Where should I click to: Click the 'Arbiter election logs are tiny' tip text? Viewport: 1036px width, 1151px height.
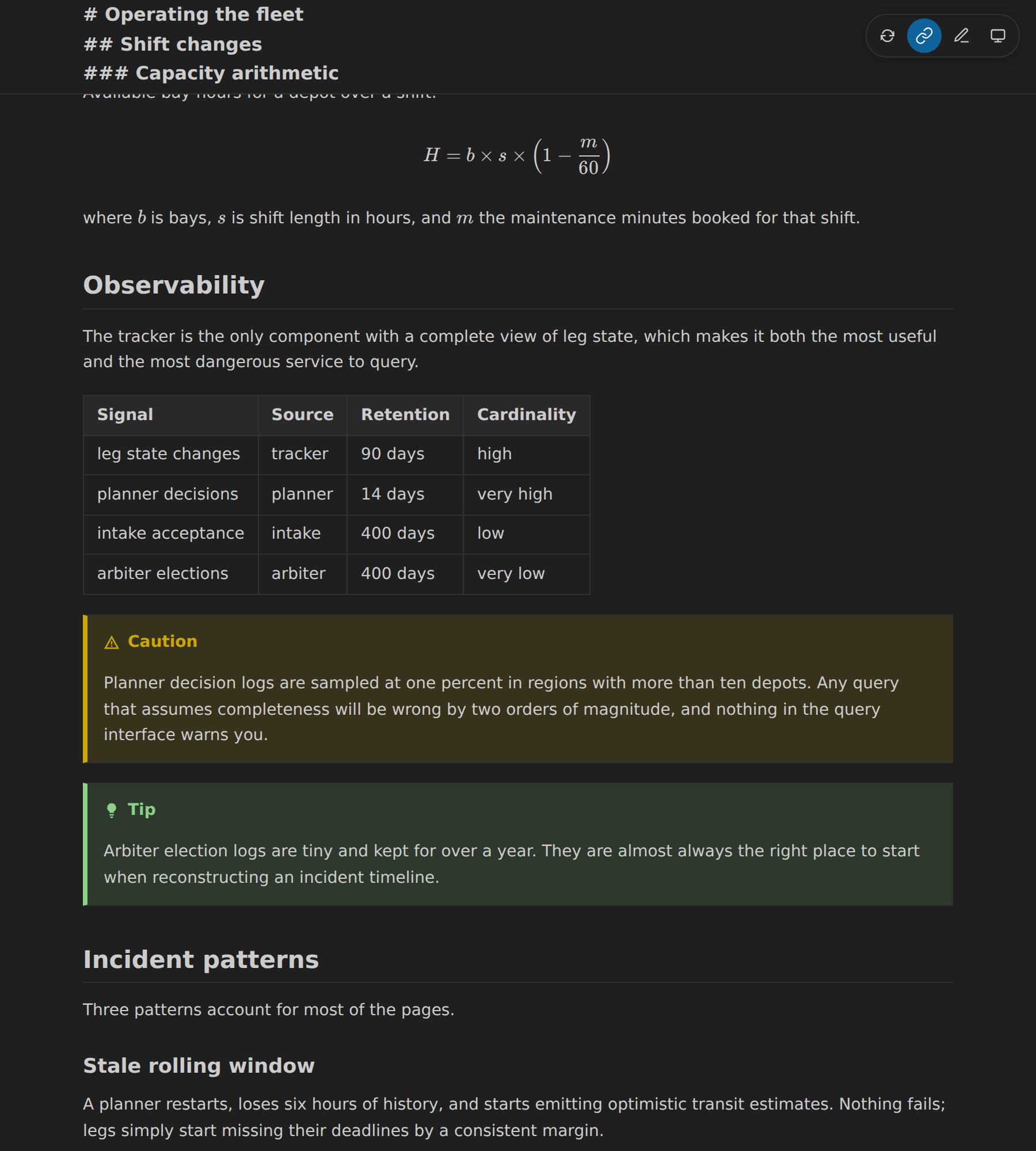point(511,864)
